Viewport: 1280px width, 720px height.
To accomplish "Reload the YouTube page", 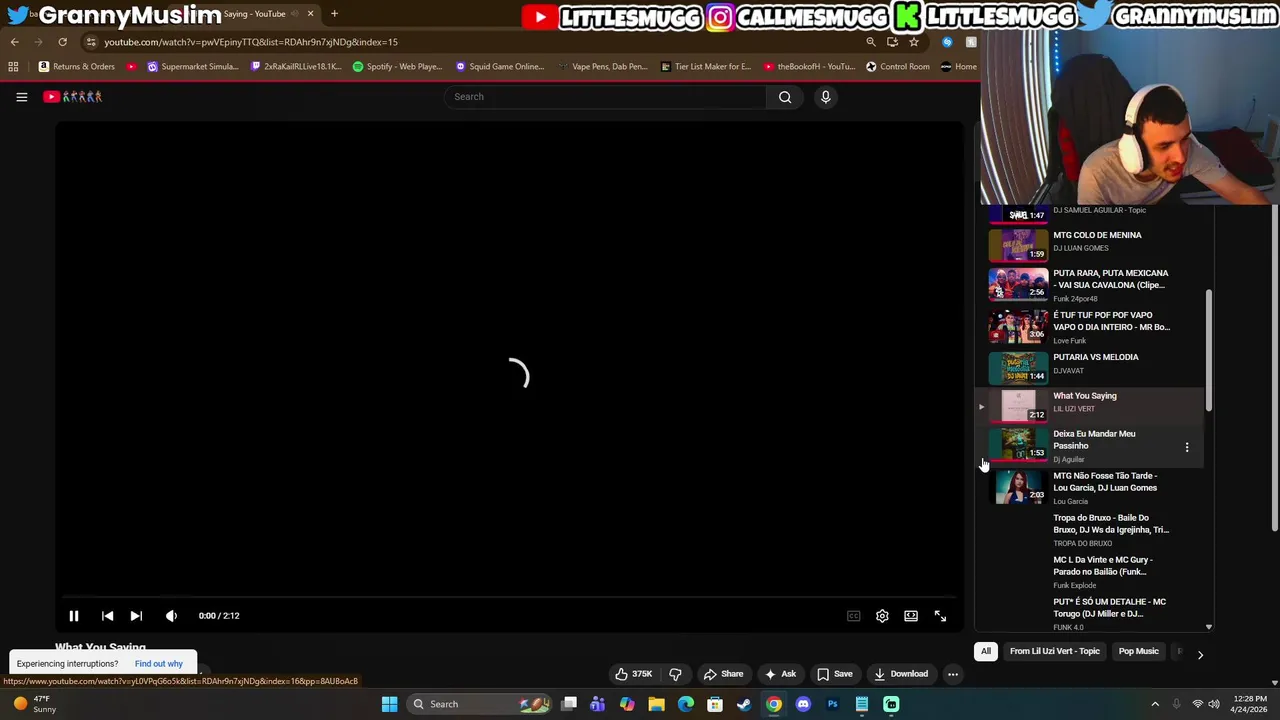I will coord(62,42).
